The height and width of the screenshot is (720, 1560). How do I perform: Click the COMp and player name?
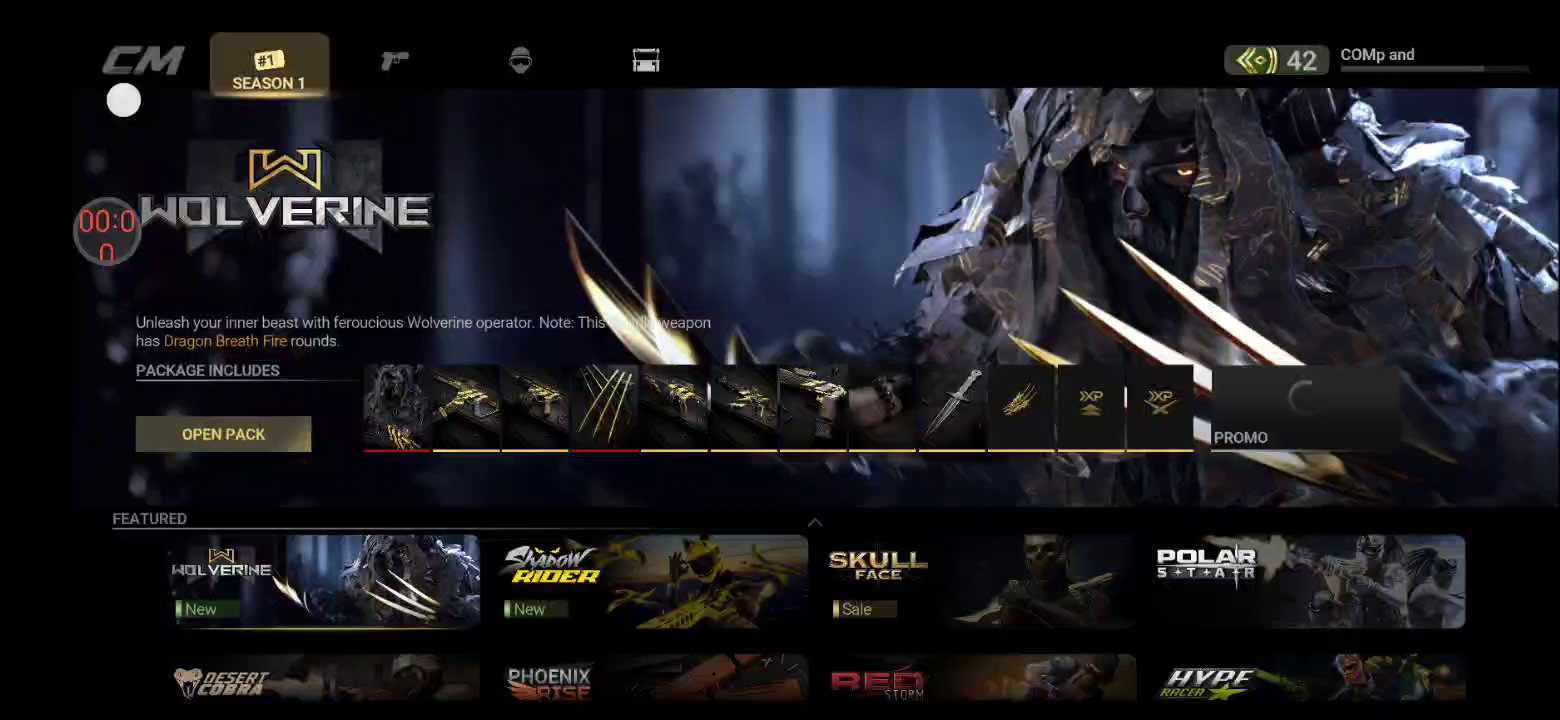tap(1377, 55)
